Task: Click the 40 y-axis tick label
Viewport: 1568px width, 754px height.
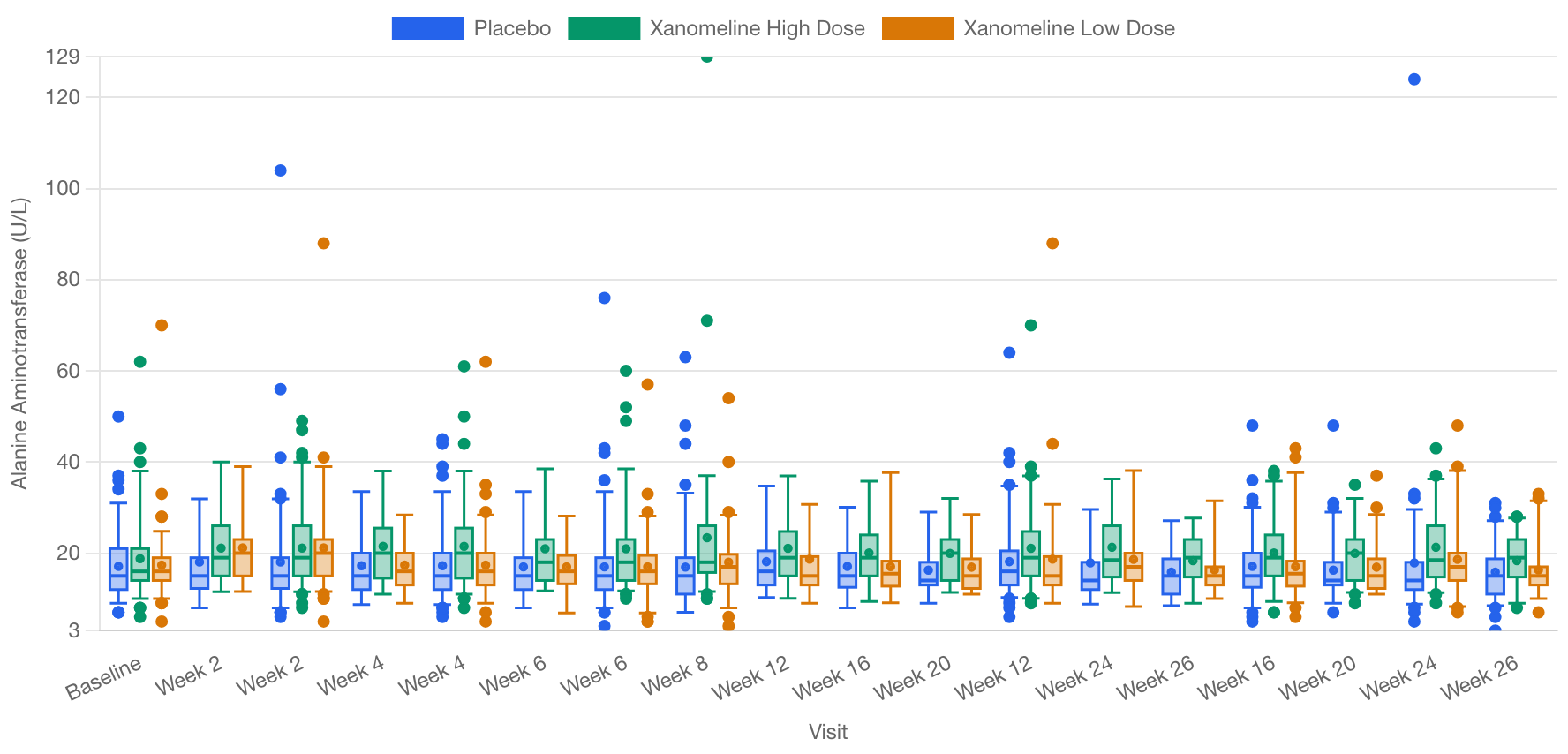Action: click(69, 462)
